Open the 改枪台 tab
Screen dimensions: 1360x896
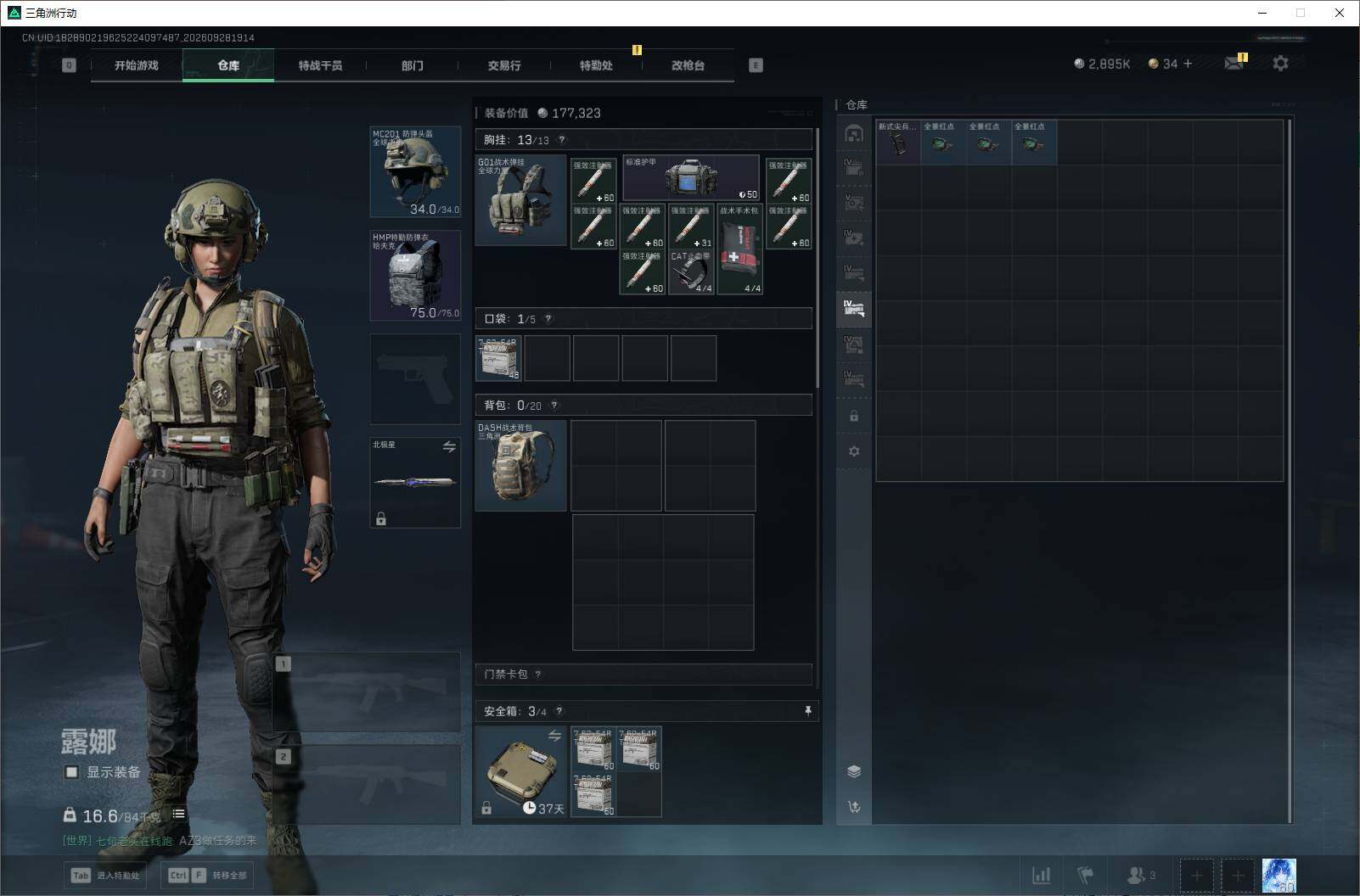(x=688, y=65)
